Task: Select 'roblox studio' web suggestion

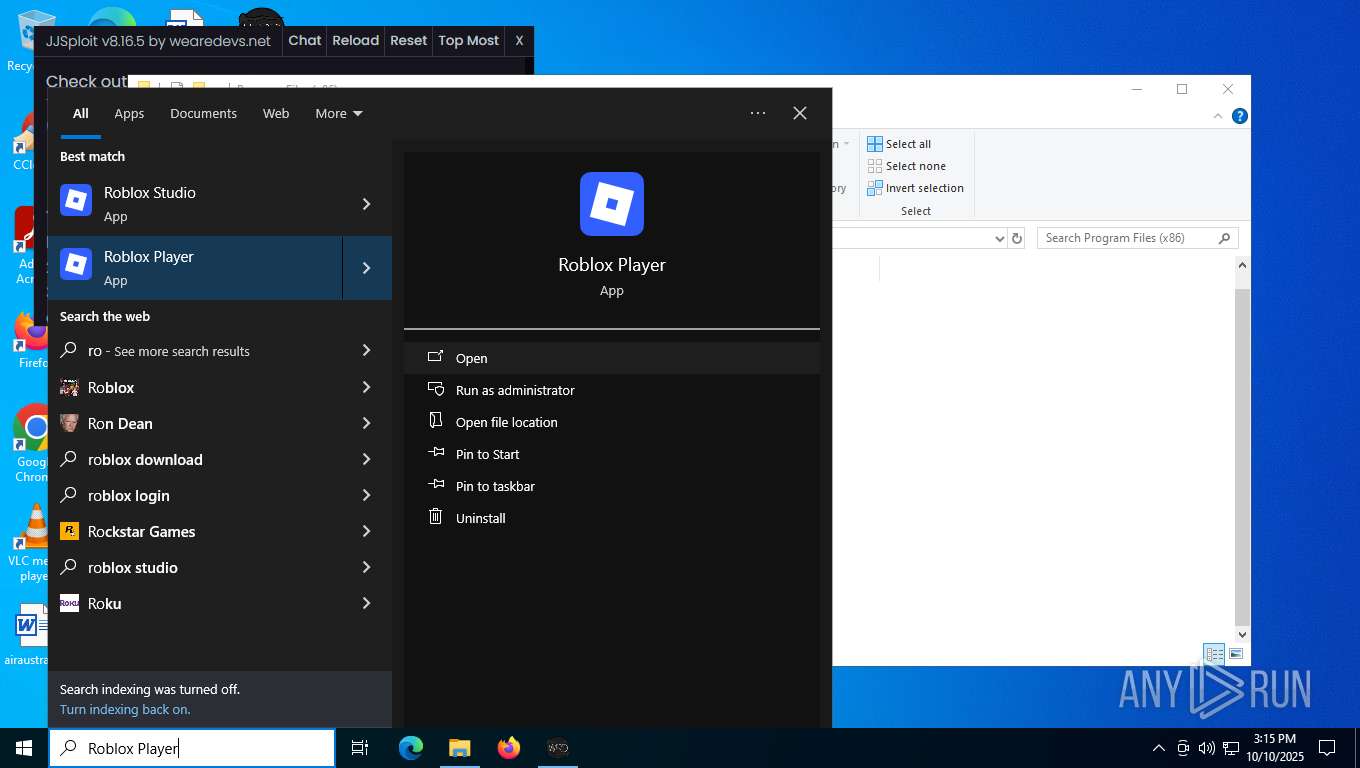Action: [196, 567]
